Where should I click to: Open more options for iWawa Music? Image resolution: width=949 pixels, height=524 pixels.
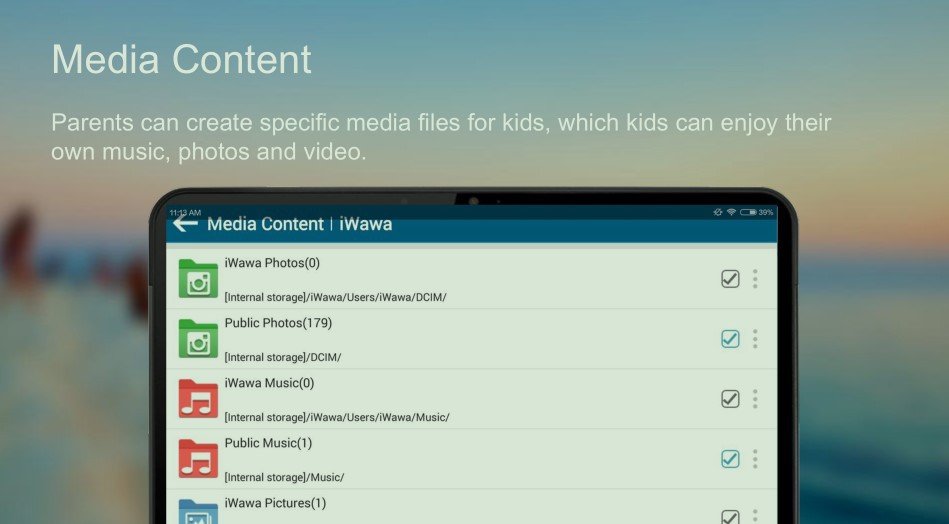tap(755, 399)
